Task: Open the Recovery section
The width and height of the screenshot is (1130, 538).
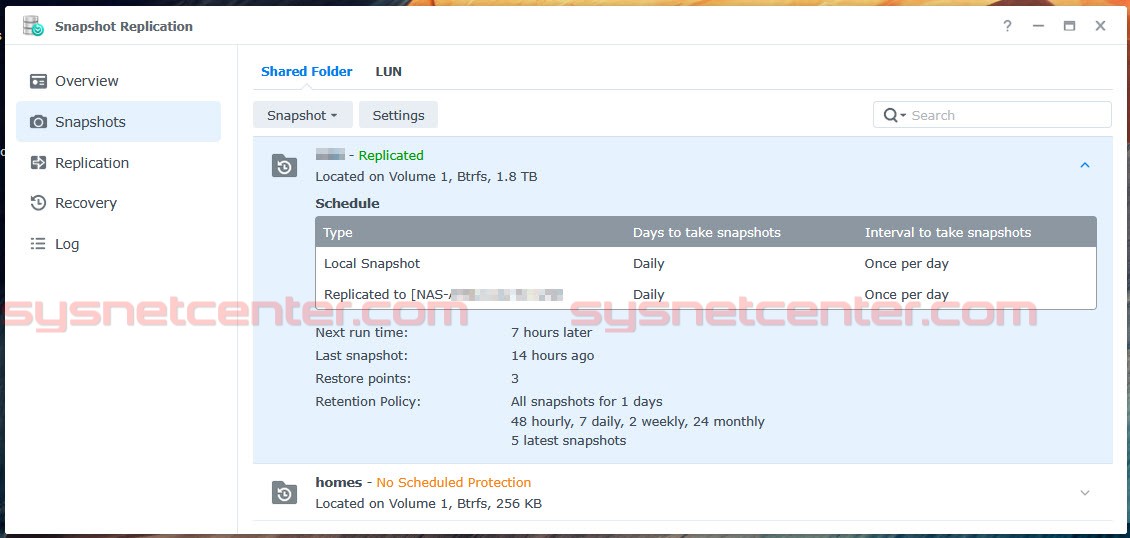Action: (x=118, y=203)
